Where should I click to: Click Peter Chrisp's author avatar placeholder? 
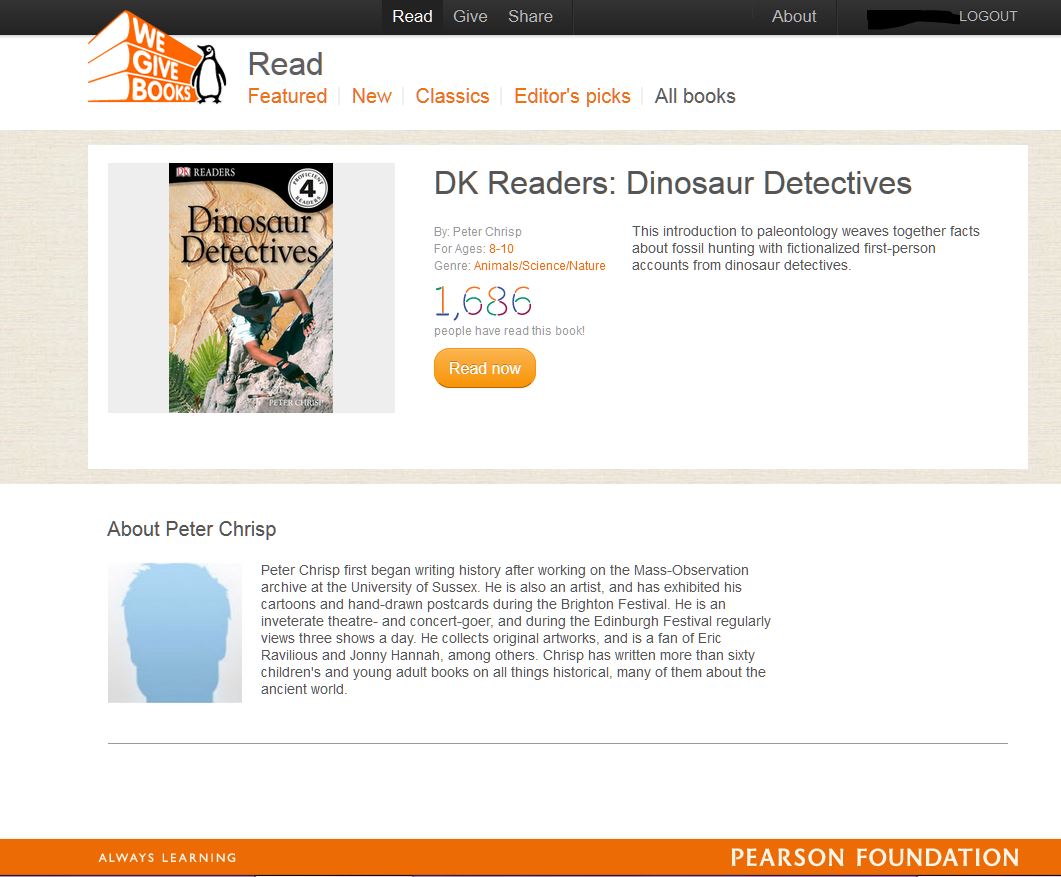[175, 632]
